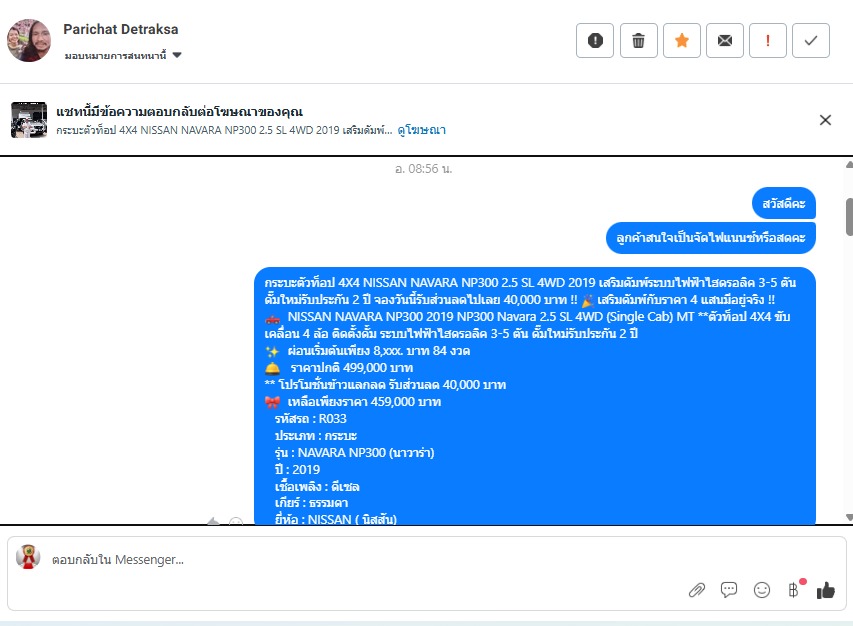This screenshot has height=626, width=853.
Task: Open saved replies speech bubble icon
Action: click(729, 590)
